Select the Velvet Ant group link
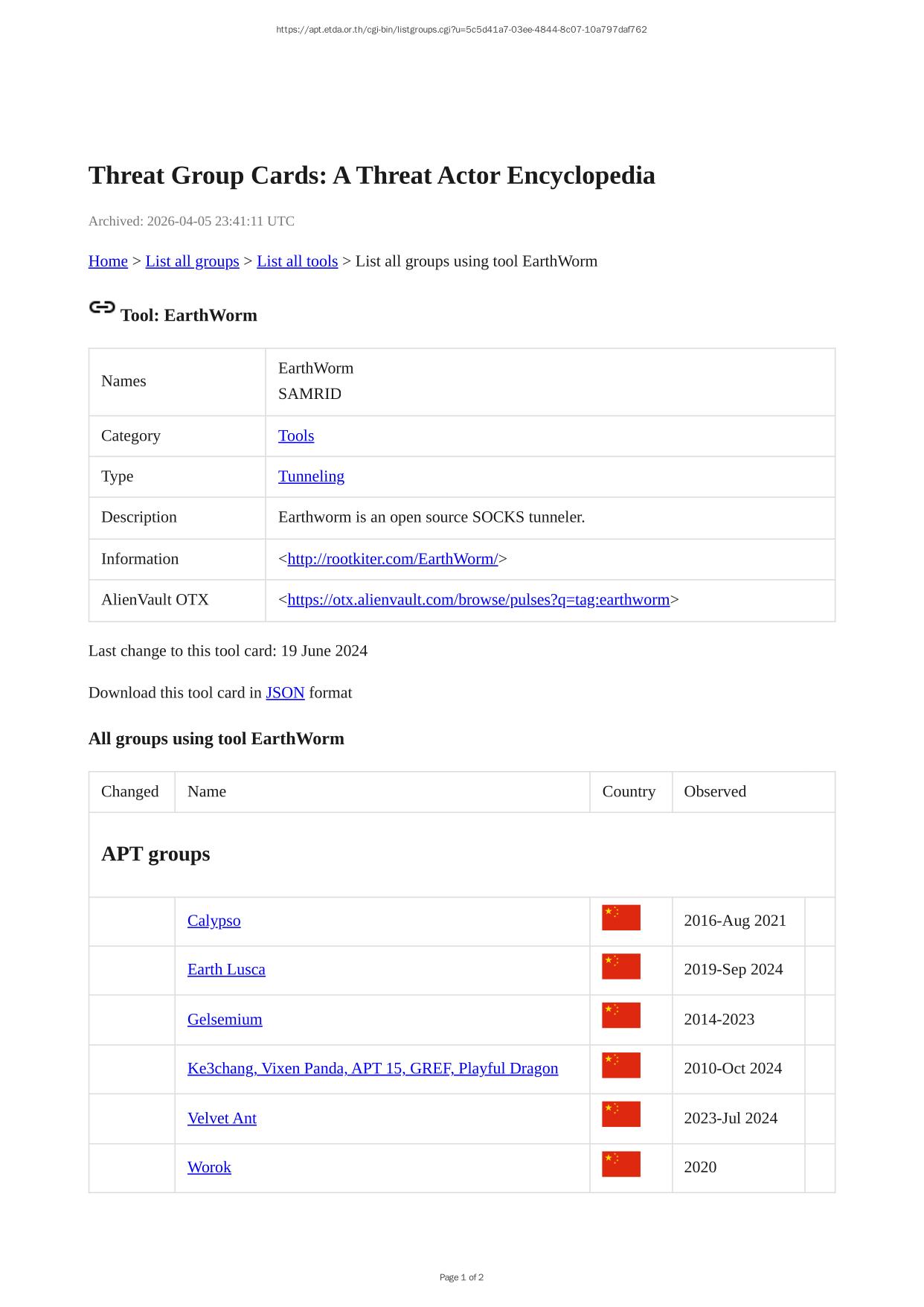The width and height of the screenshot is (924, 1307). [222, 1119]
